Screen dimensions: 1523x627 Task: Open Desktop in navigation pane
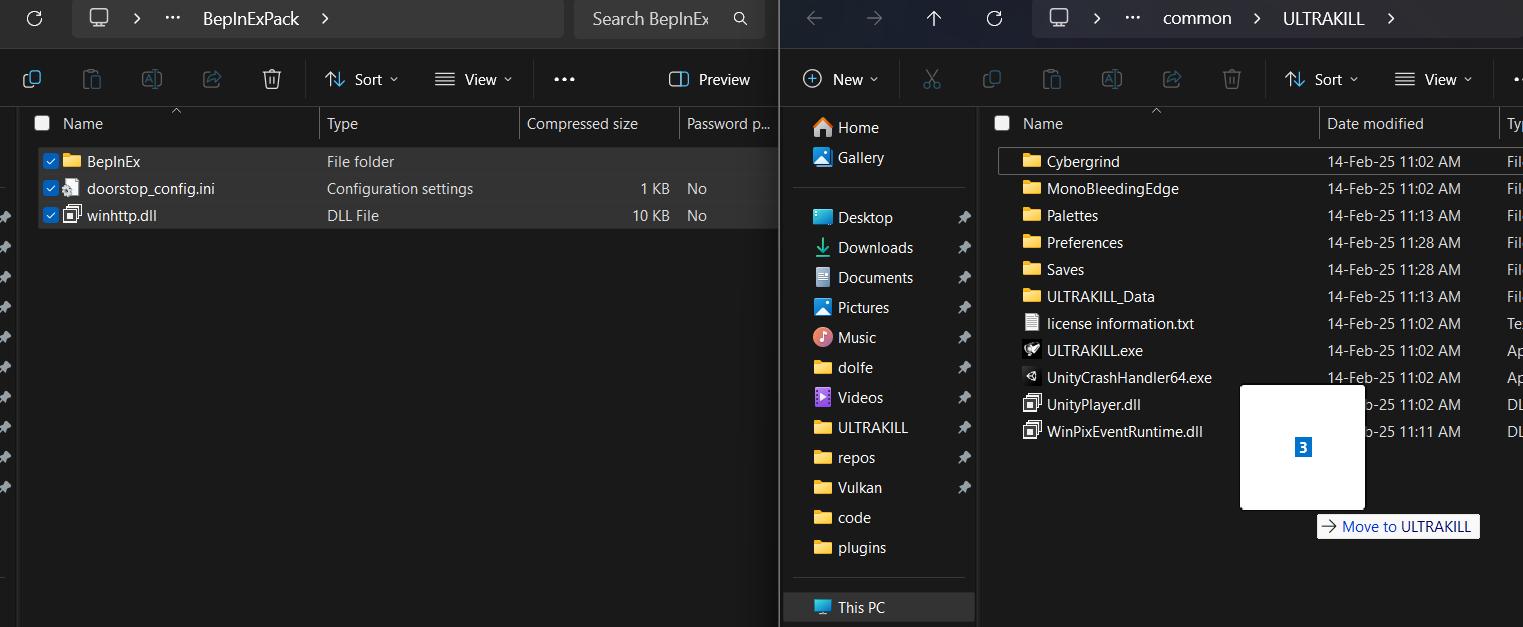pyautogui.click(x=853, y=217)
